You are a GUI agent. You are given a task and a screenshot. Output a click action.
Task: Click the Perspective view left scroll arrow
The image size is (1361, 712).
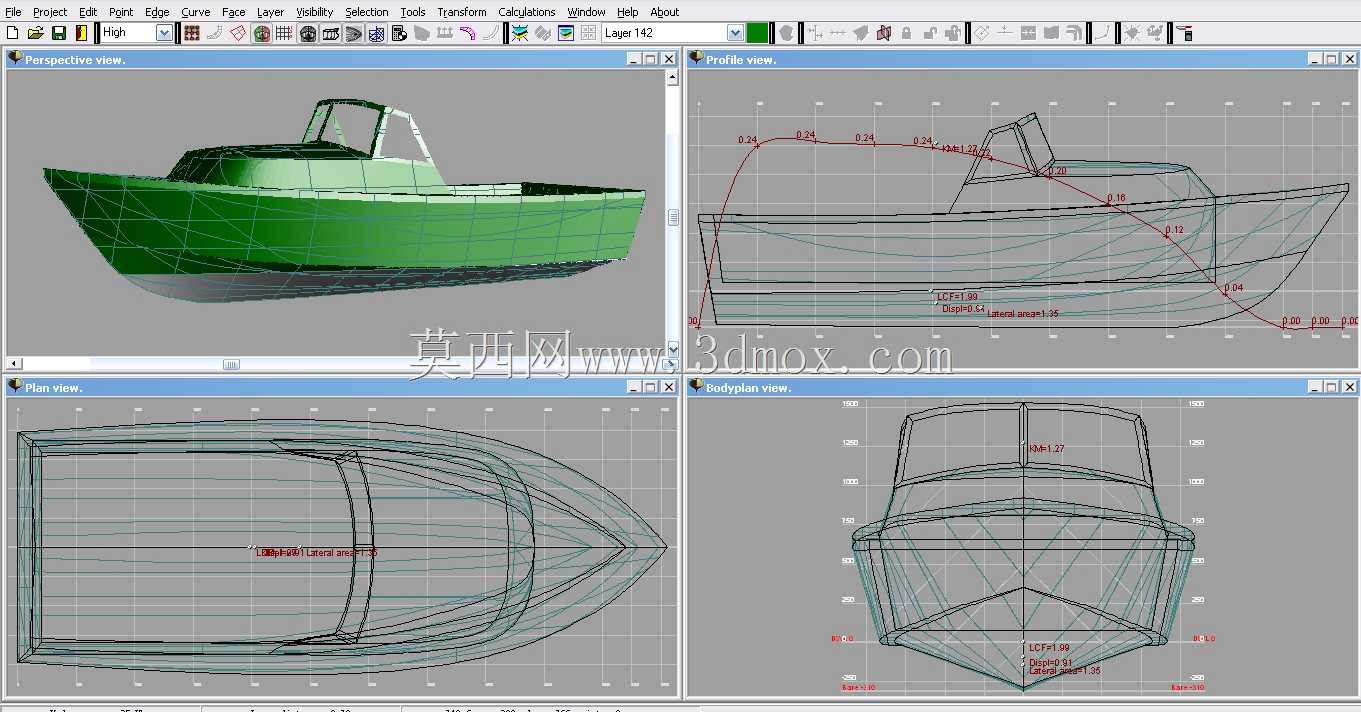[13, 364]
